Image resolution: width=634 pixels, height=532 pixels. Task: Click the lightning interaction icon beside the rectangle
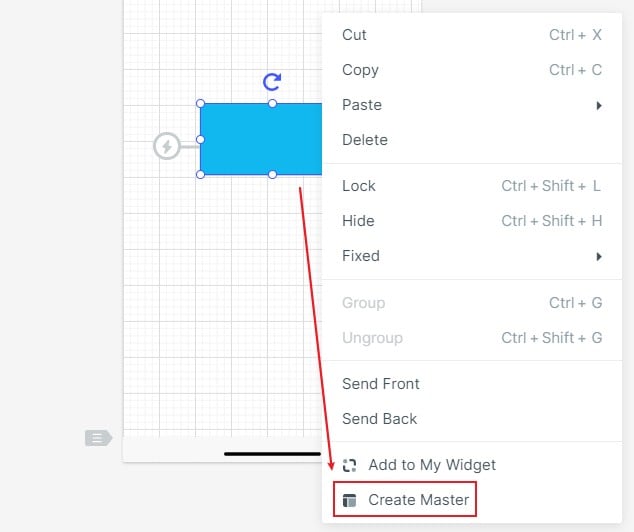pos(167,147)
